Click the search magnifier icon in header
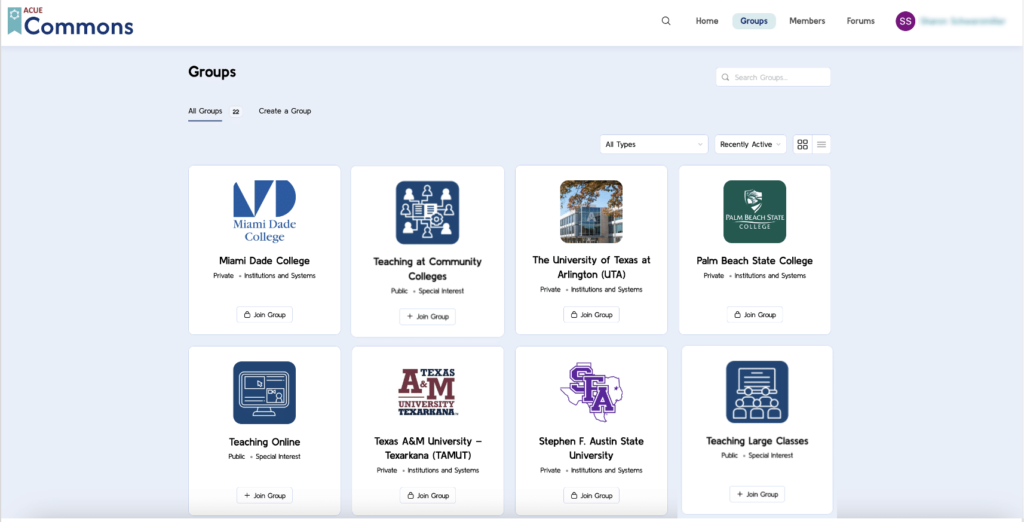 (666, 21)
